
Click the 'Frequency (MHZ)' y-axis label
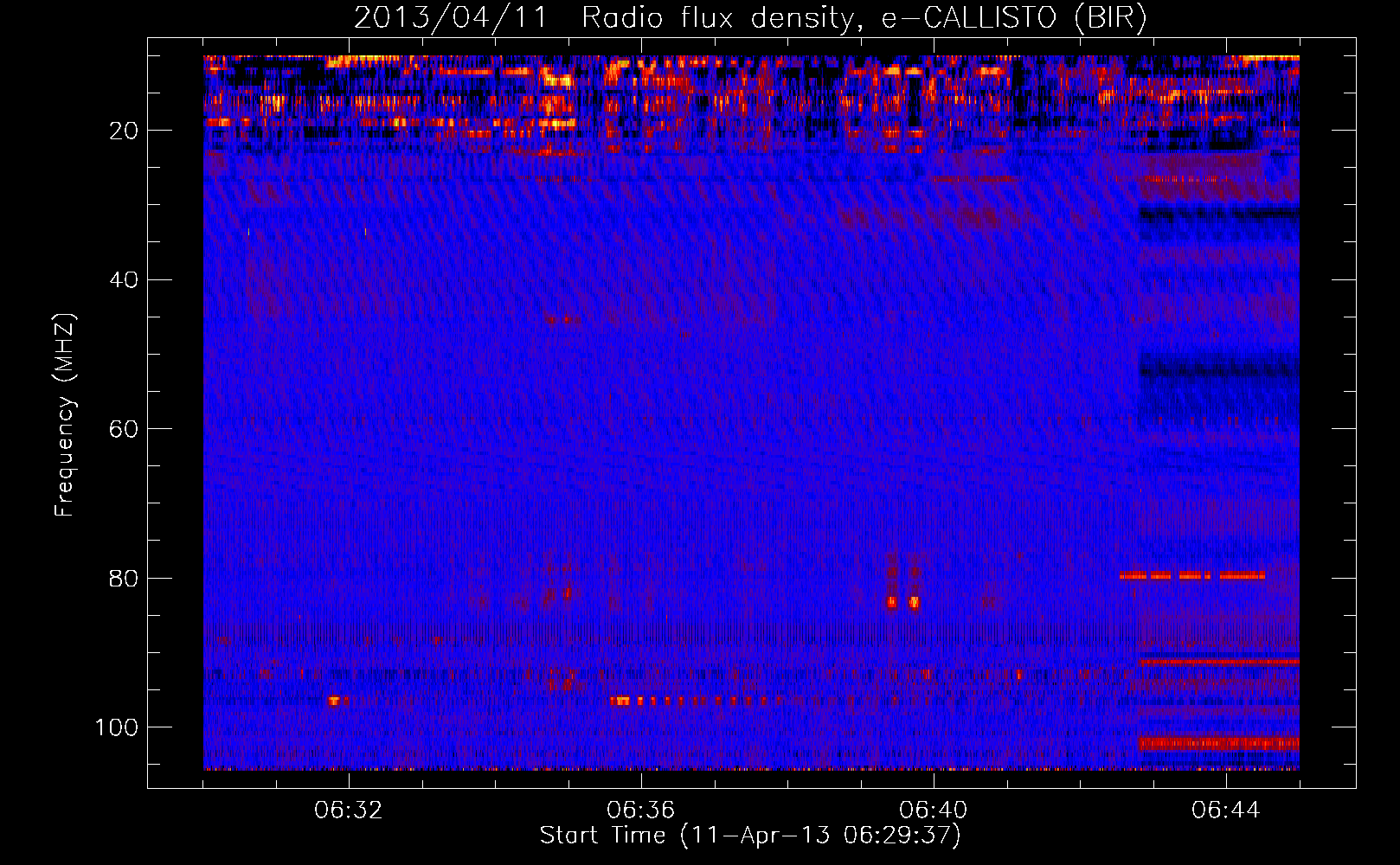65,415
